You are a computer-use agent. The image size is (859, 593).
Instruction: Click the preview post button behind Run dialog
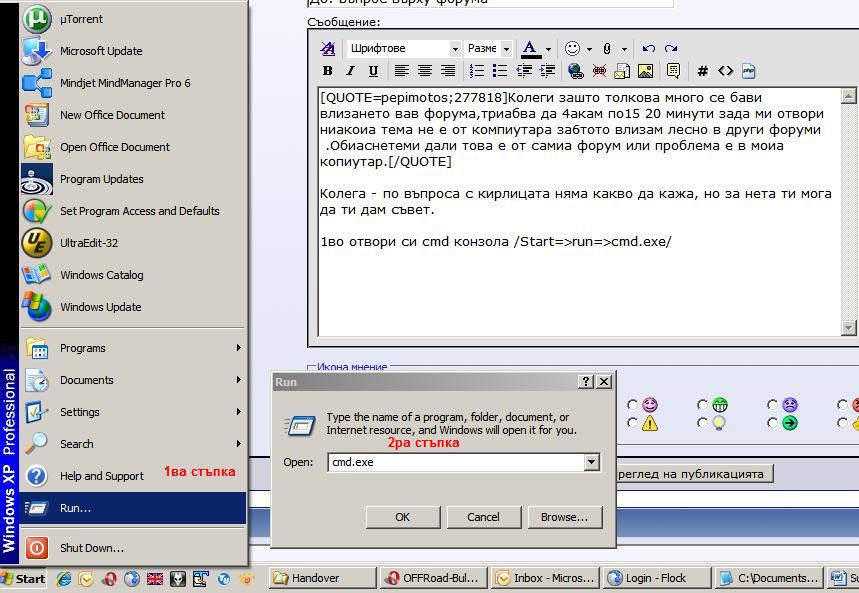[x=695, y=474]
